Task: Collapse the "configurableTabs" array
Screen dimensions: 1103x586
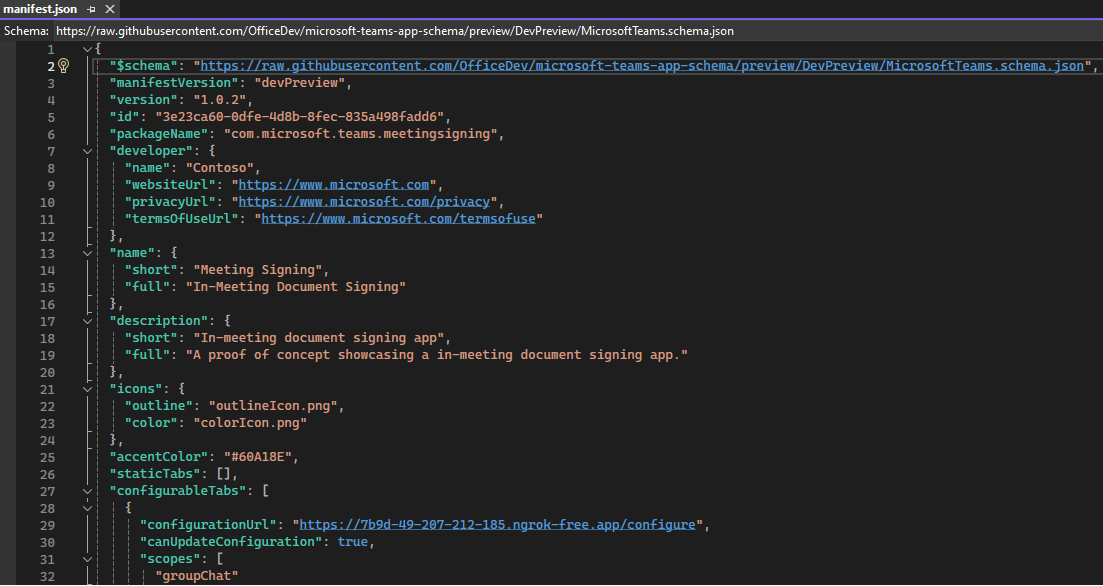Action: point(87,492)
